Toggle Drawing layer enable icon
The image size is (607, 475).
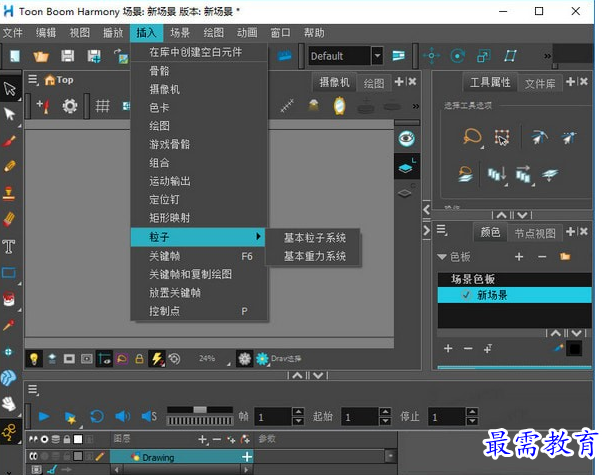pos(33,457)
